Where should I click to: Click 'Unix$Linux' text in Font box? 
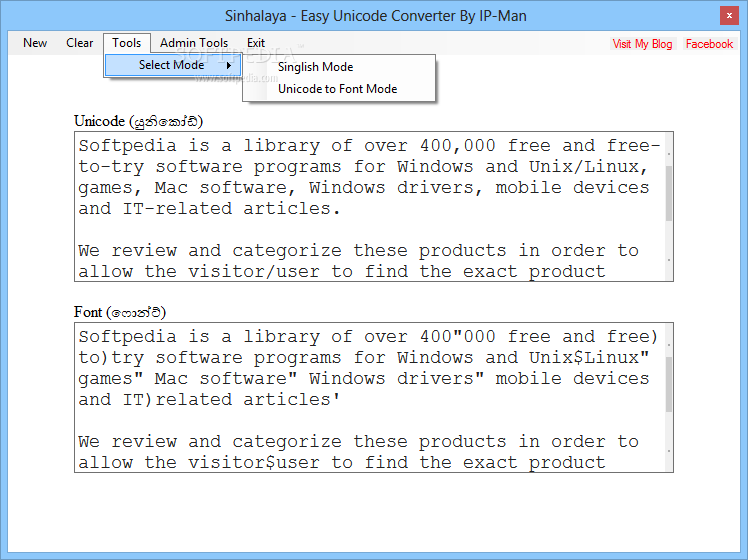(584, 358)
